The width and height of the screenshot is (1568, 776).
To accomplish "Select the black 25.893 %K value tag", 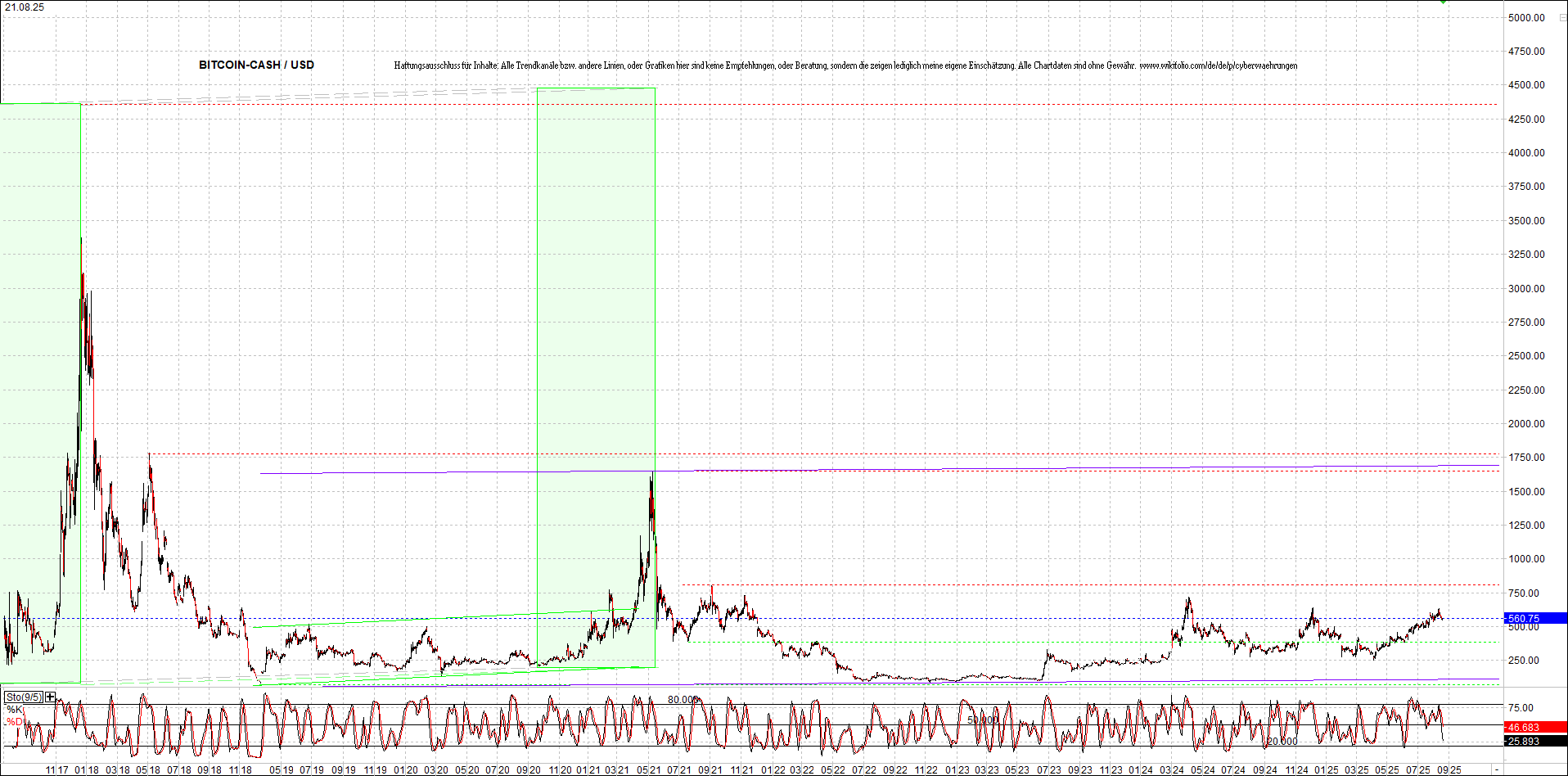I will 1535,741.
